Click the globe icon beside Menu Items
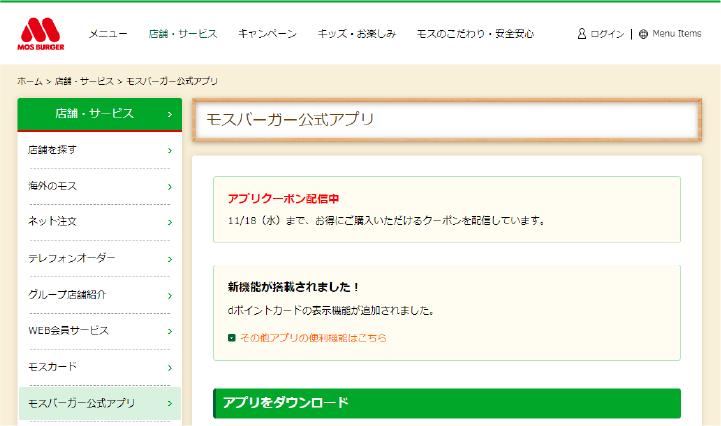 pyautogui.click(x=643, y=34)
